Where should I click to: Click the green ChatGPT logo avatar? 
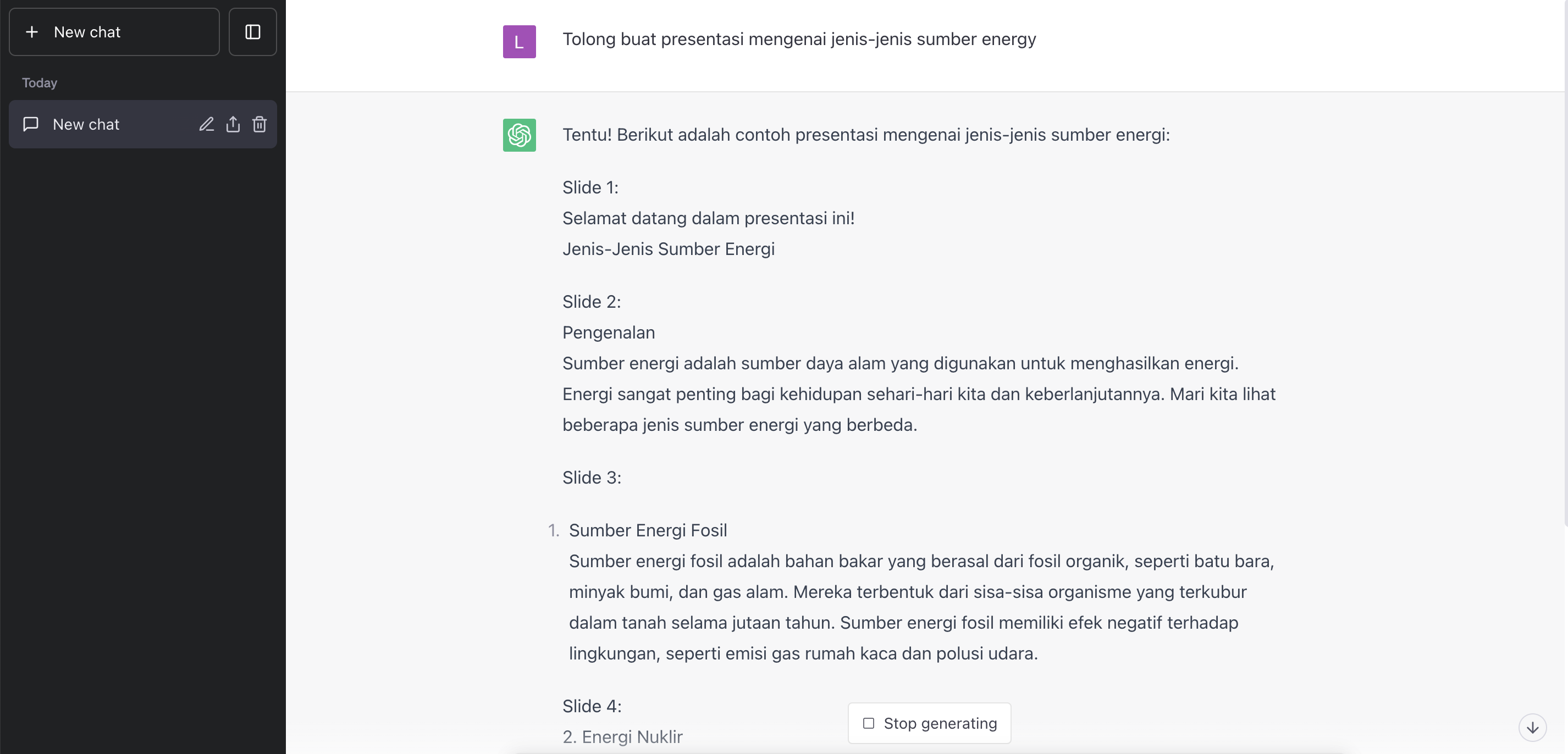[518, 135]
